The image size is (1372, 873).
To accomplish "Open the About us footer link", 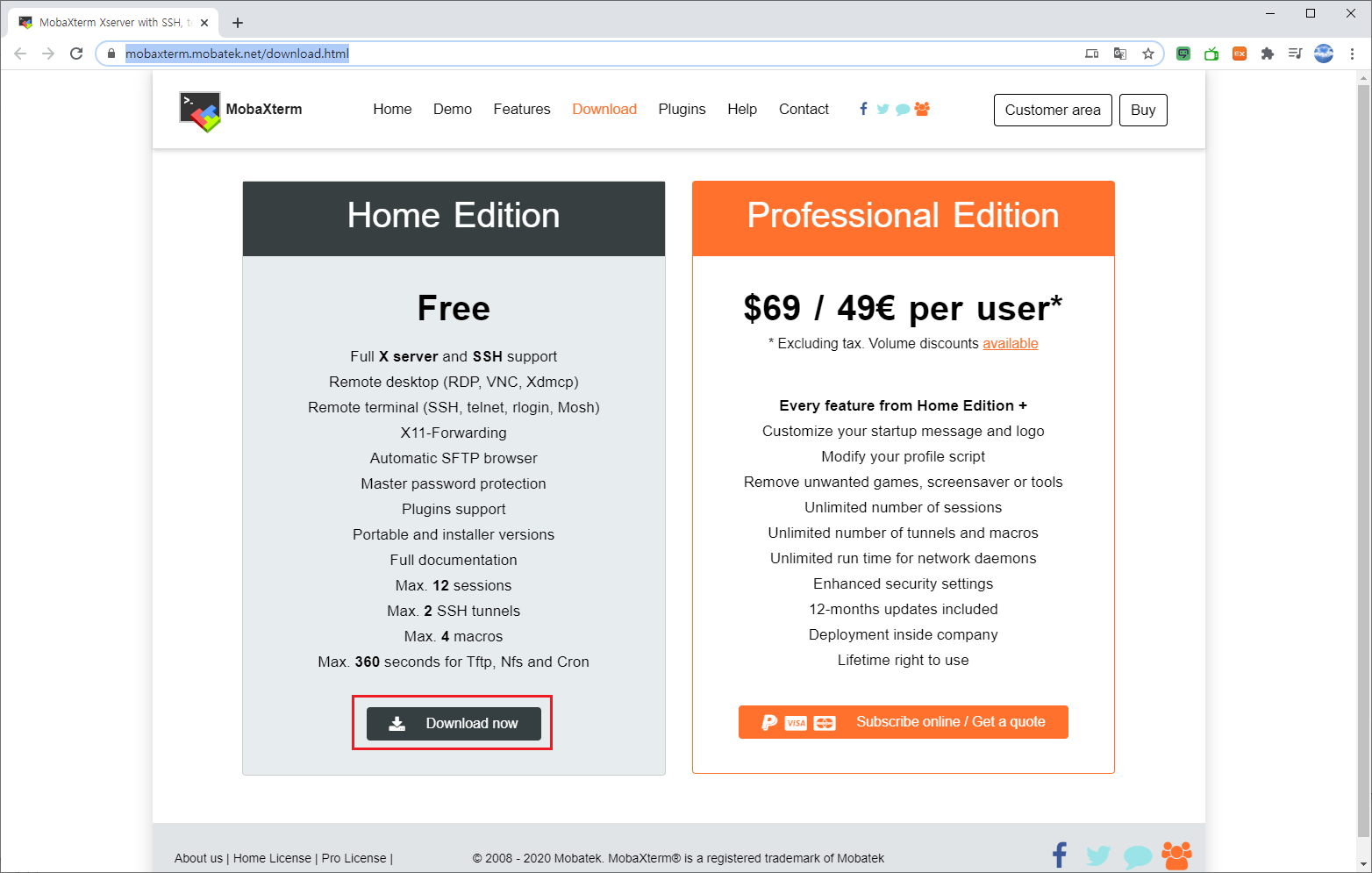I will 198,858.
